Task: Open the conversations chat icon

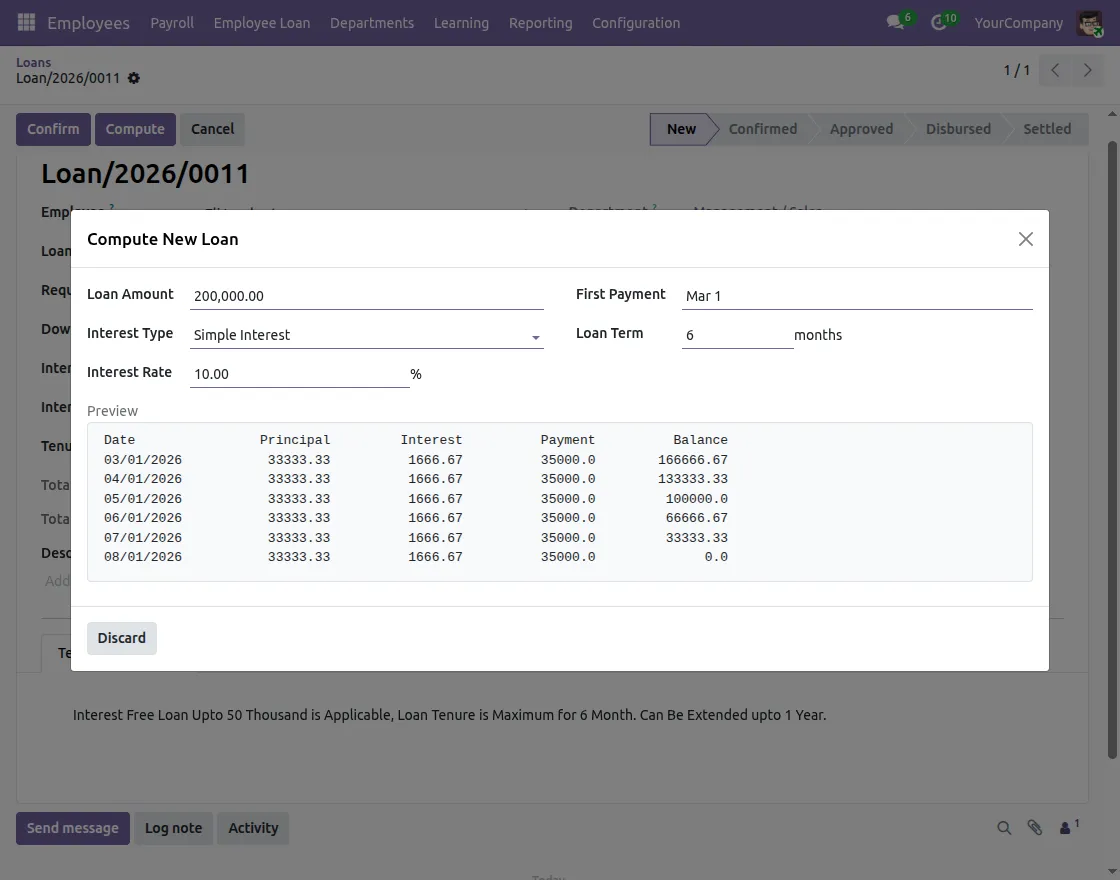Action: pyautogui.click(x=895, y=22)
